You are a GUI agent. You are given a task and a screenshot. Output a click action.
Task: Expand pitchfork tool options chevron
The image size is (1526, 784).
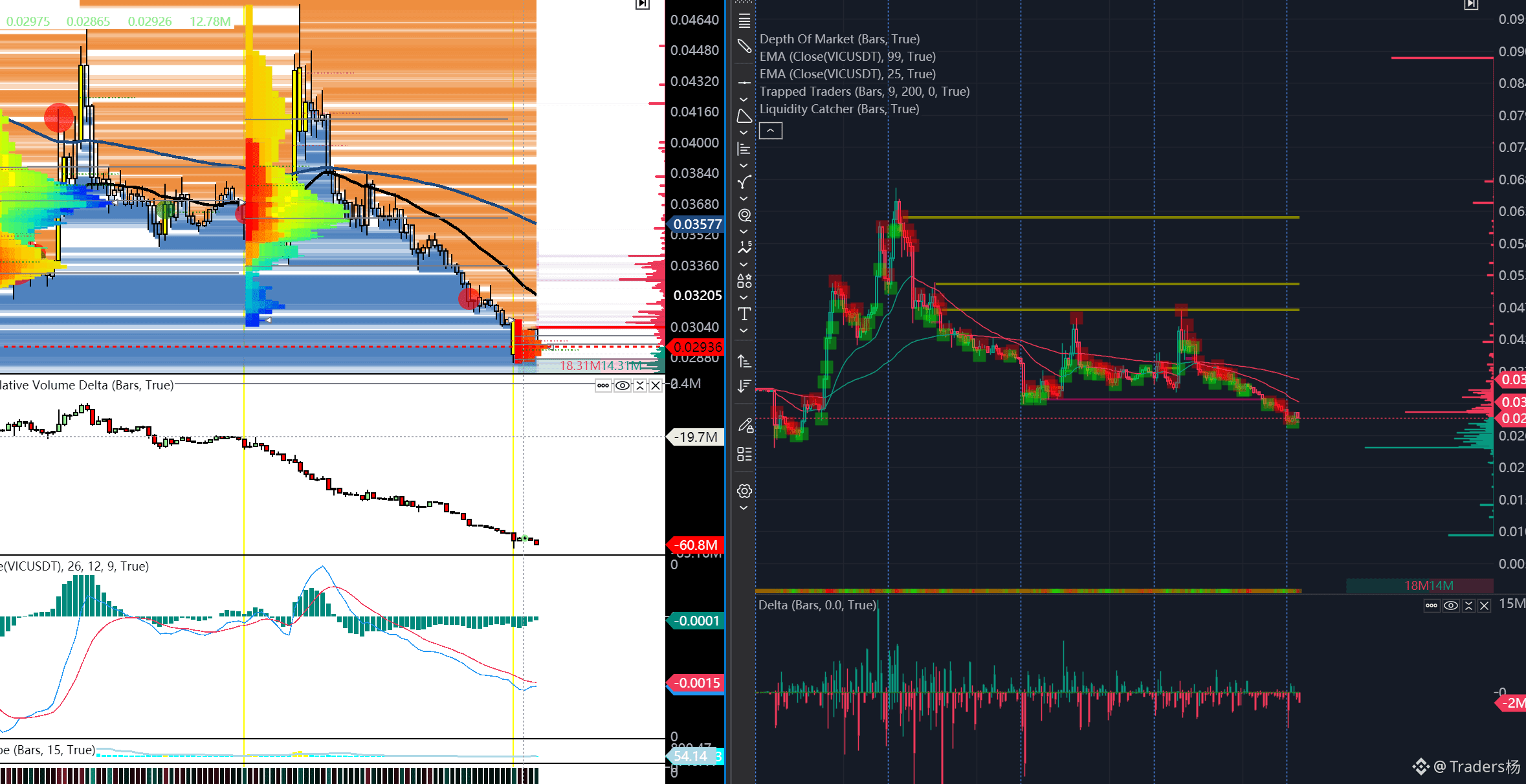point(744,199)
